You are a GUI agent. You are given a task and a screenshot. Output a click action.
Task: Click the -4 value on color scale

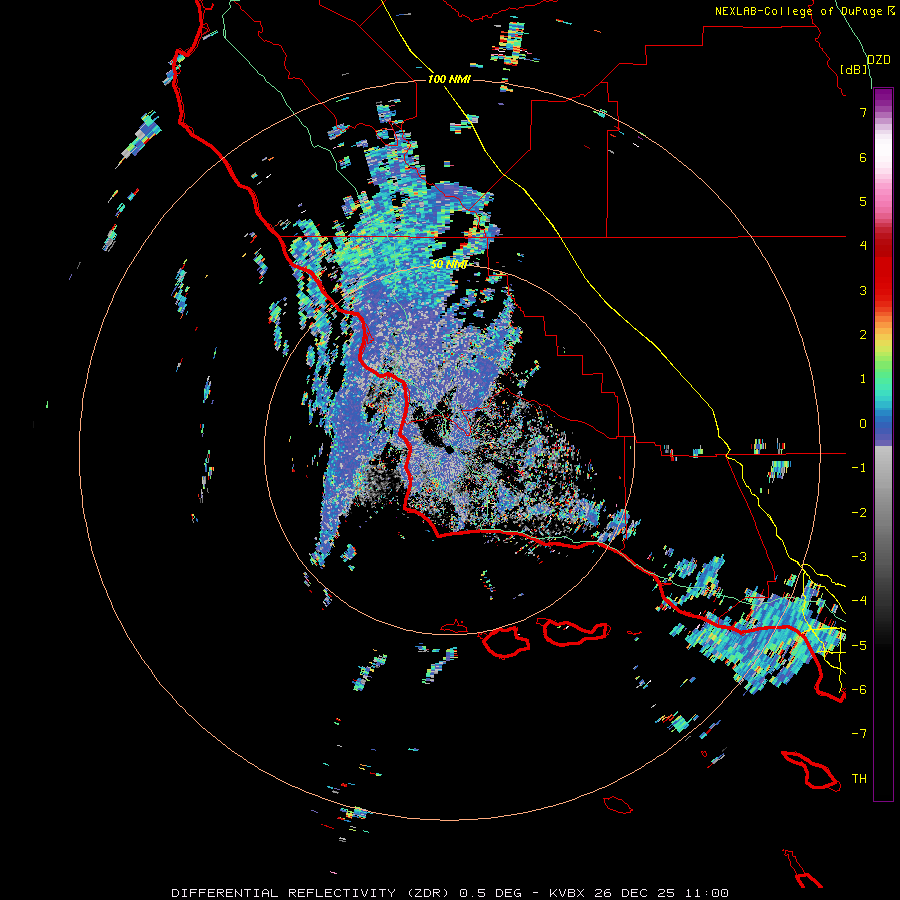[859, 601]
